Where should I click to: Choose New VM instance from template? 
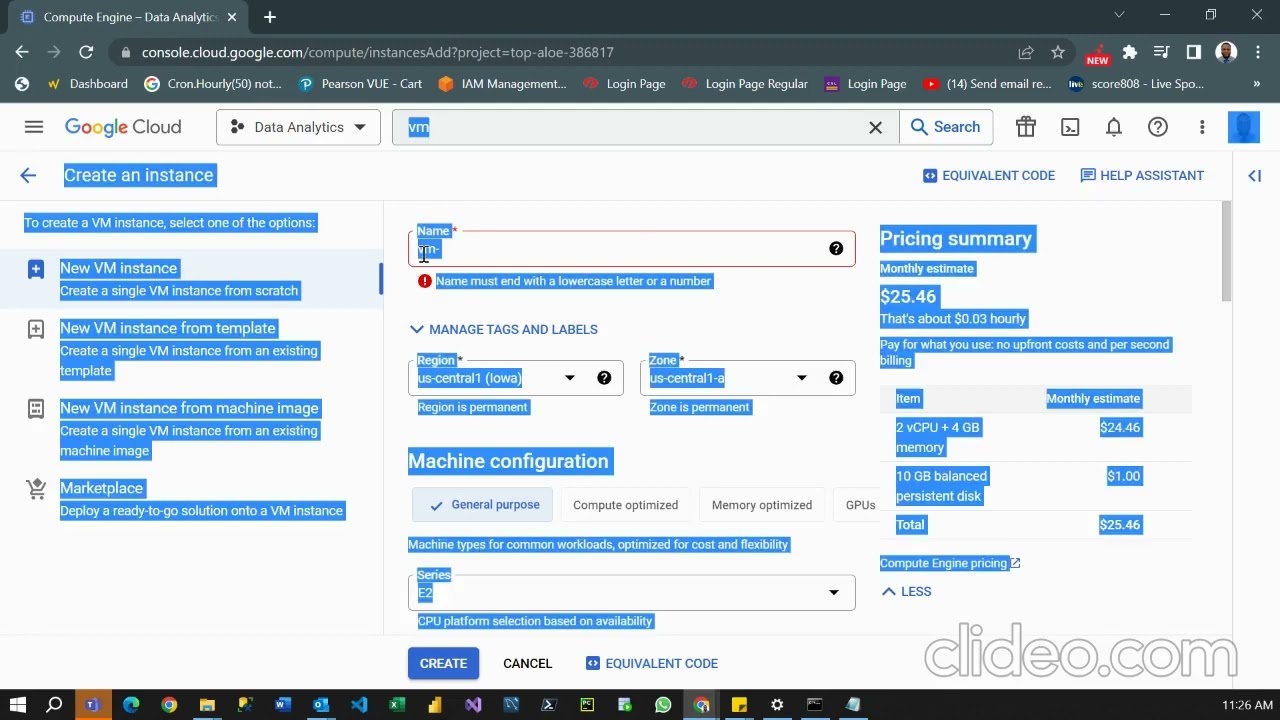point(191,349)
